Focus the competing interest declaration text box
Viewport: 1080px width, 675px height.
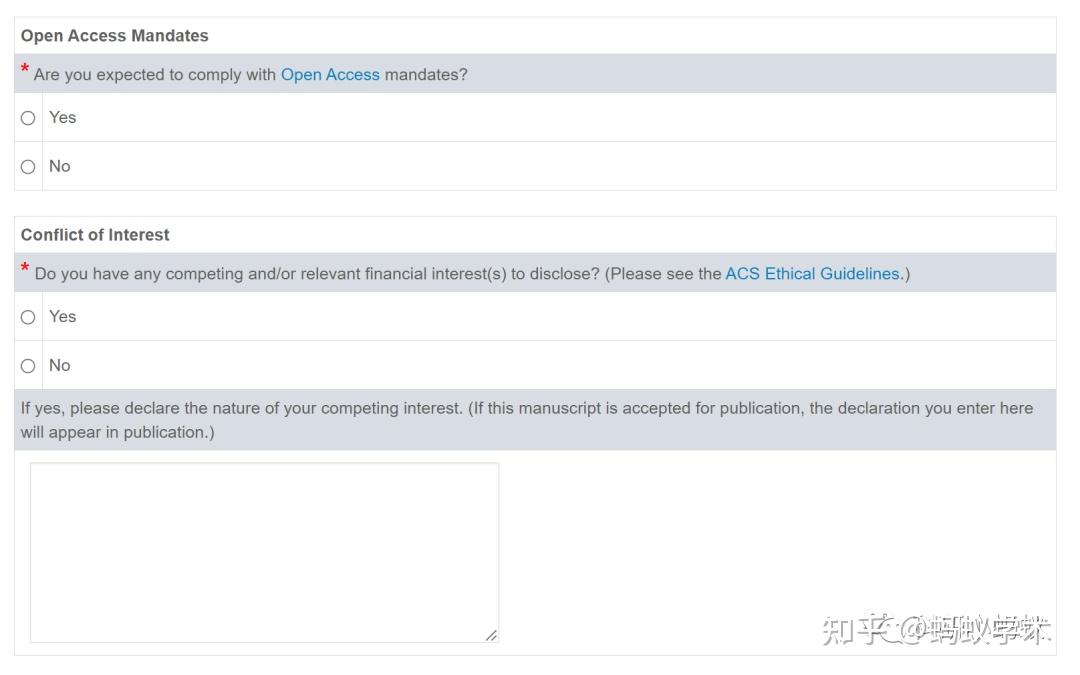click(x=264, y=552)
